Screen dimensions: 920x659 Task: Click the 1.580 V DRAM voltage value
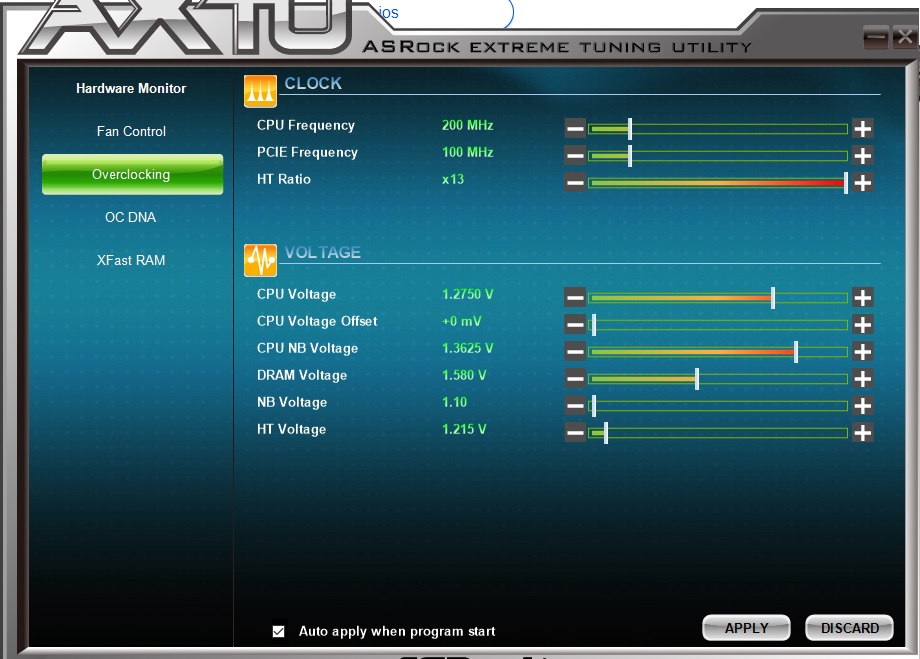click(x=464, y=376)
